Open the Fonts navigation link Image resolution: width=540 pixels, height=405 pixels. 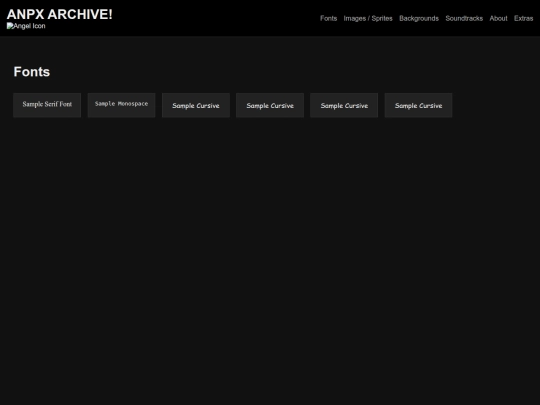pyautogui.click(x=328, y=18)
